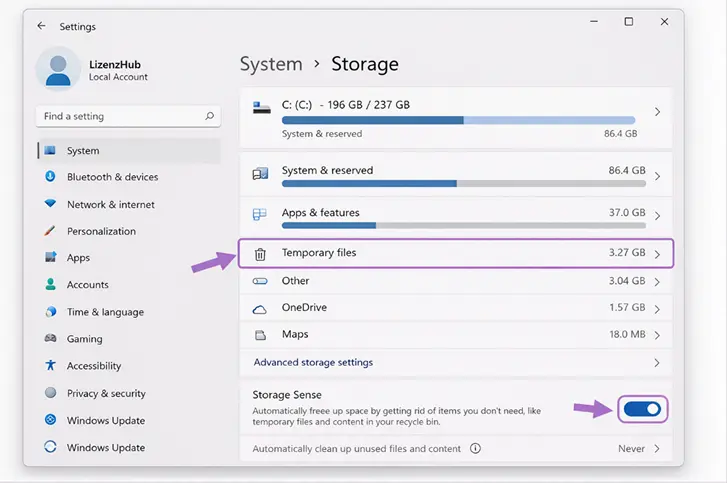Click the Bluetooth & devices icon
Viewport: 727px width, 483px height.
(x=50, y=177)
